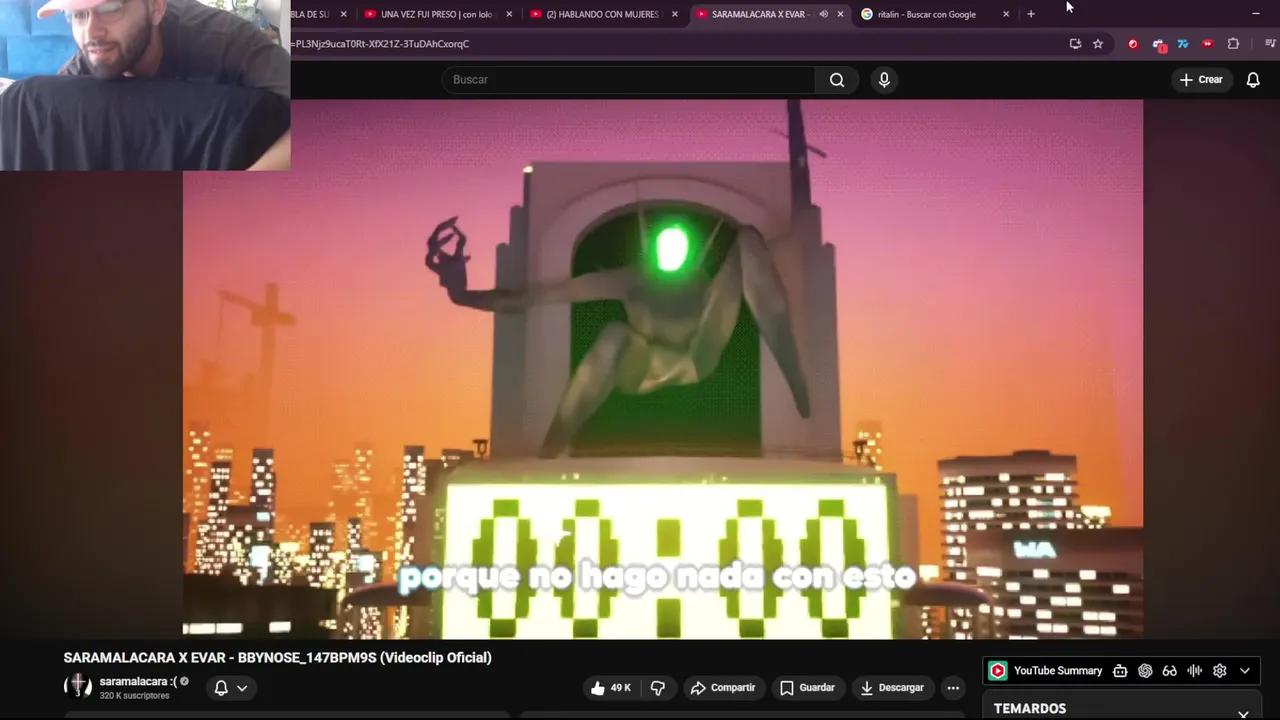Viewport: 1280px width, 720px height.
Task: Close the UNA VEZ FUI PRESO tab
Action: coord(509,14)
